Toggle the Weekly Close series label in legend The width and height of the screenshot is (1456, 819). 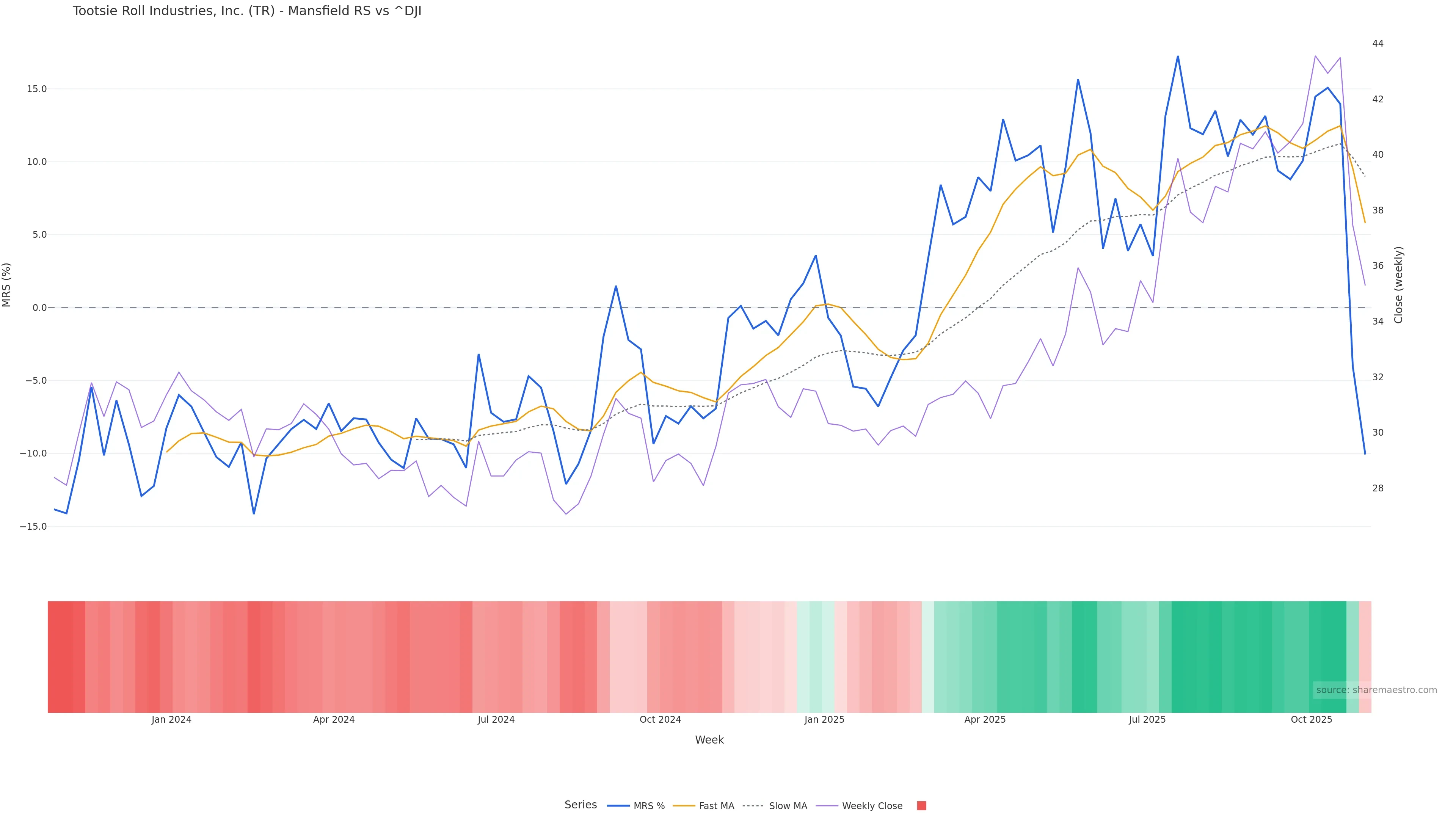pyautogui.click(x=872, y=806)
